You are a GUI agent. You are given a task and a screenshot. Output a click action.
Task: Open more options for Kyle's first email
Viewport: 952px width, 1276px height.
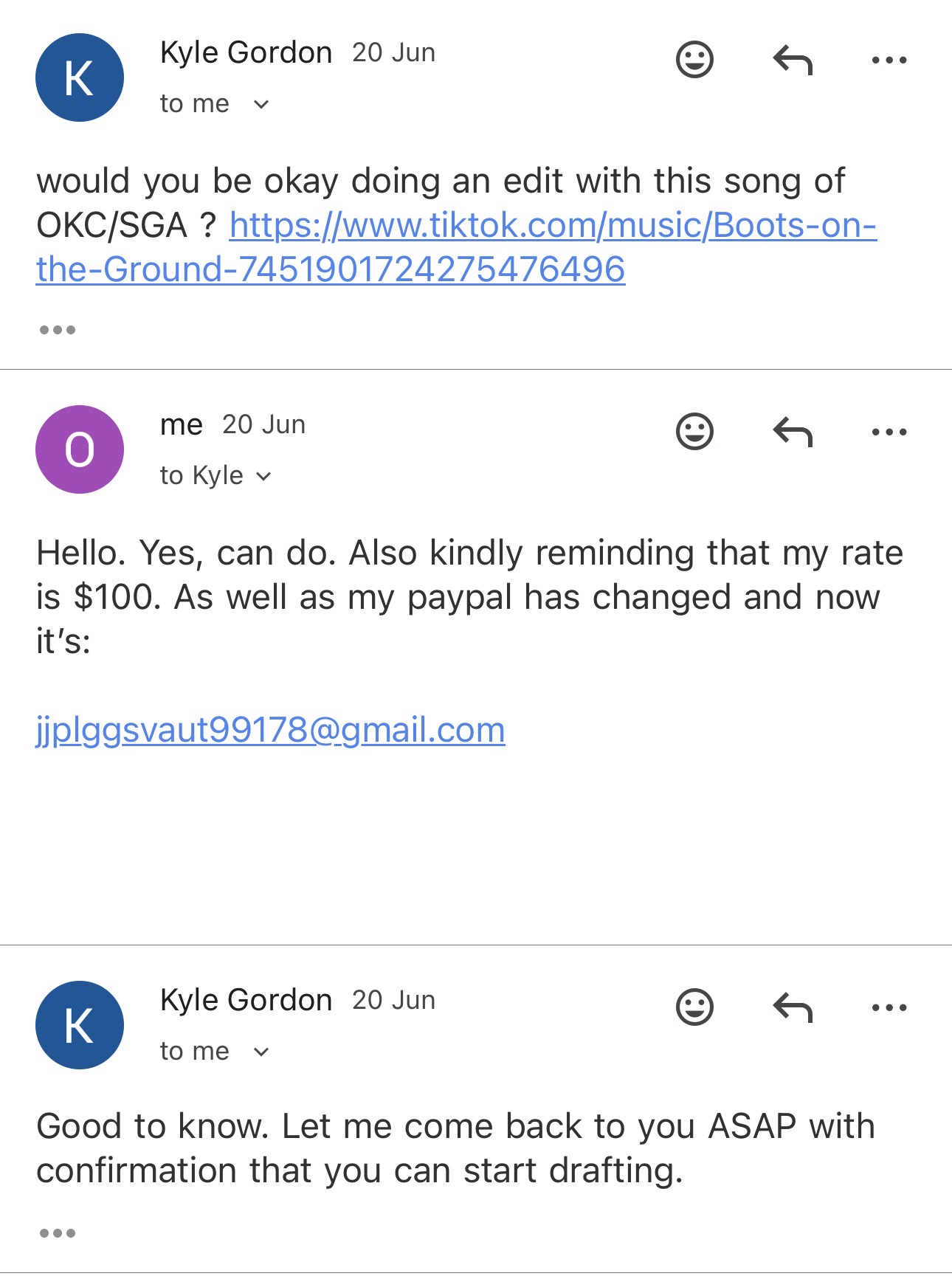pos(889,60)
